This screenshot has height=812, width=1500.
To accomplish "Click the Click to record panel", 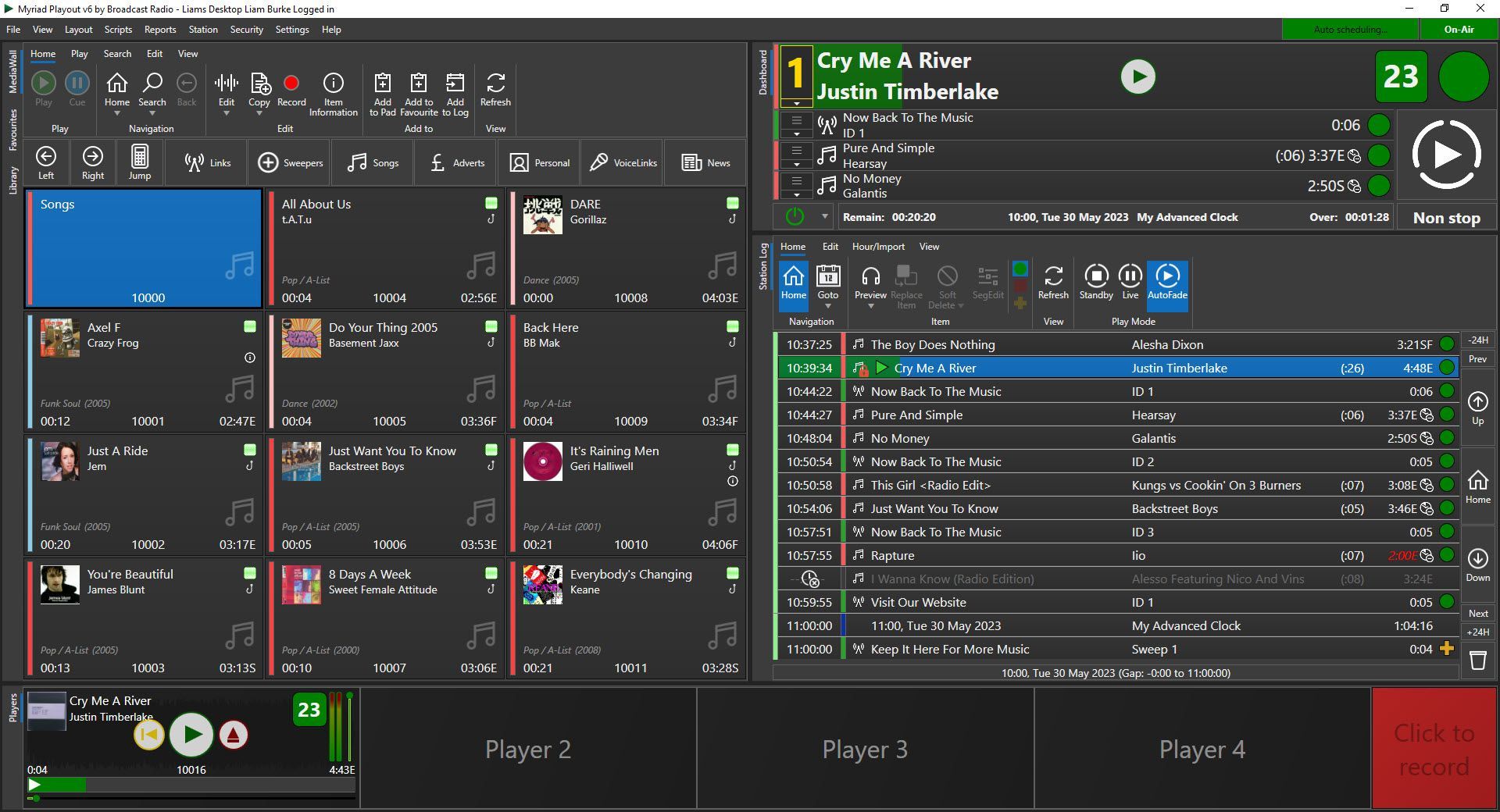I will (1434, 748).
